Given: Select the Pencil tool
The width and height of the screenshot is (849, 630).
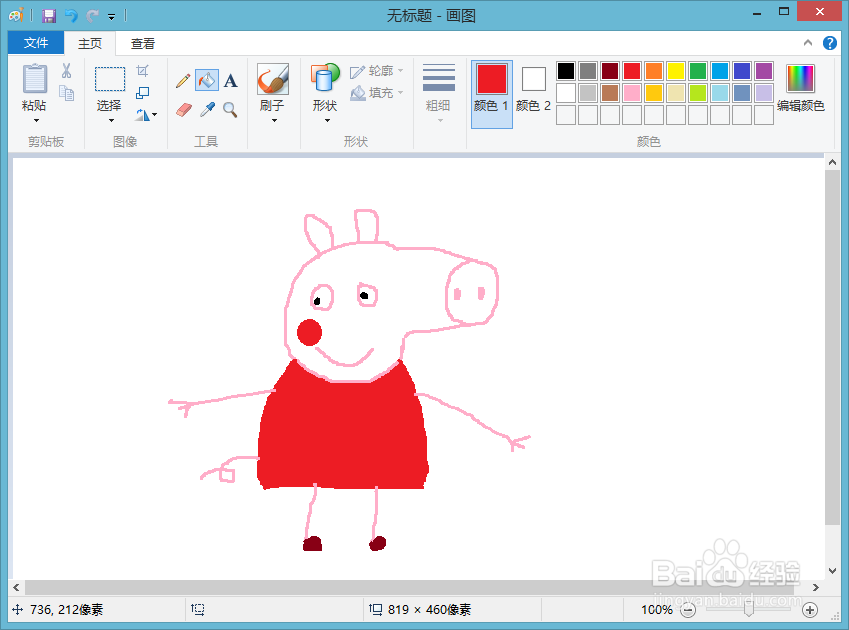Looking at the screenshot, I should [x=183, y=79].
